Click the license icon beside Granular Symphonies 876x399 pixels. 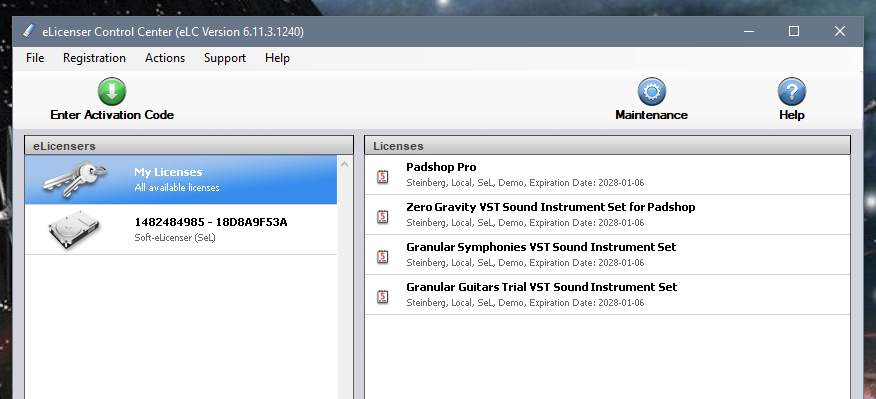point(383,256)
